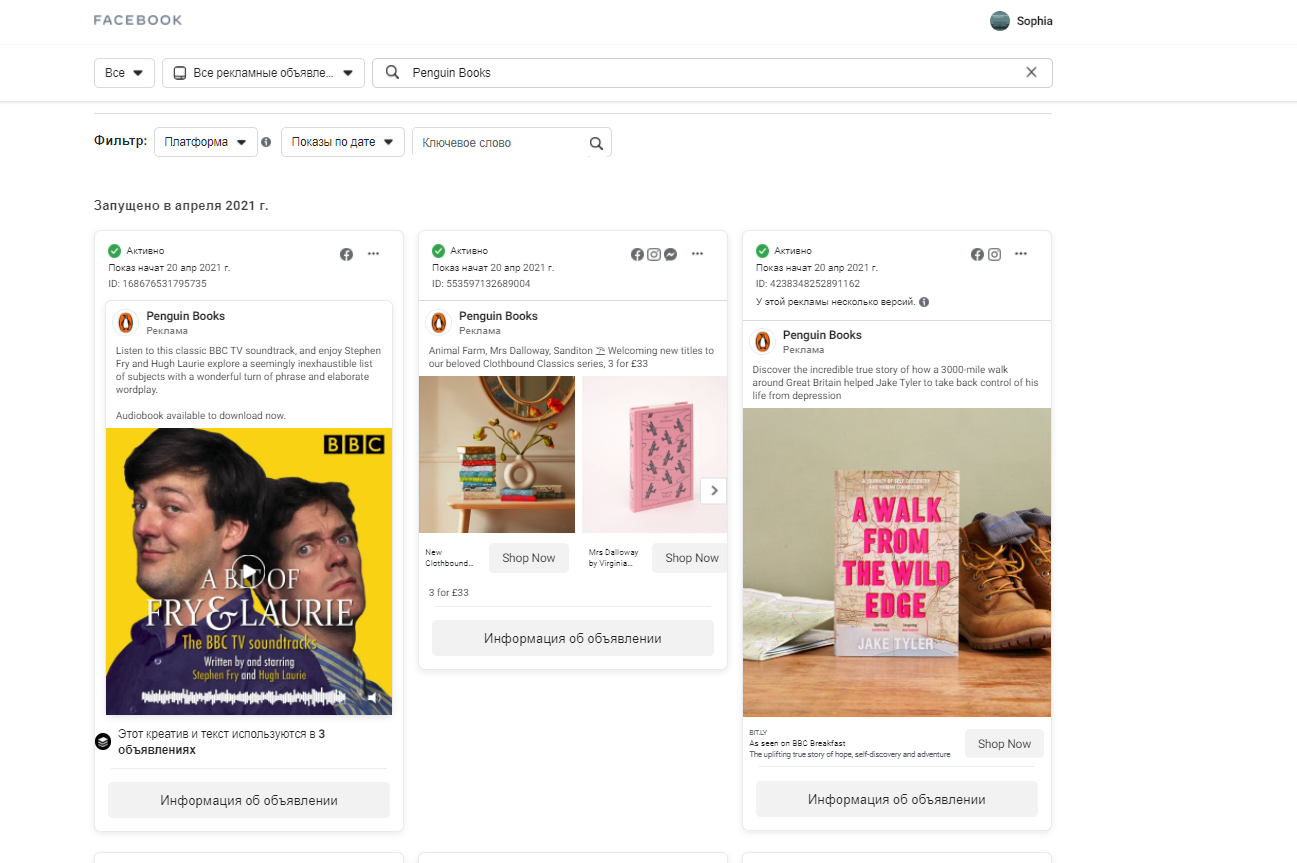This screenshot has width=1297, height=863.
Task: Click info icon beside multiple versions notice
Action: 924,302
